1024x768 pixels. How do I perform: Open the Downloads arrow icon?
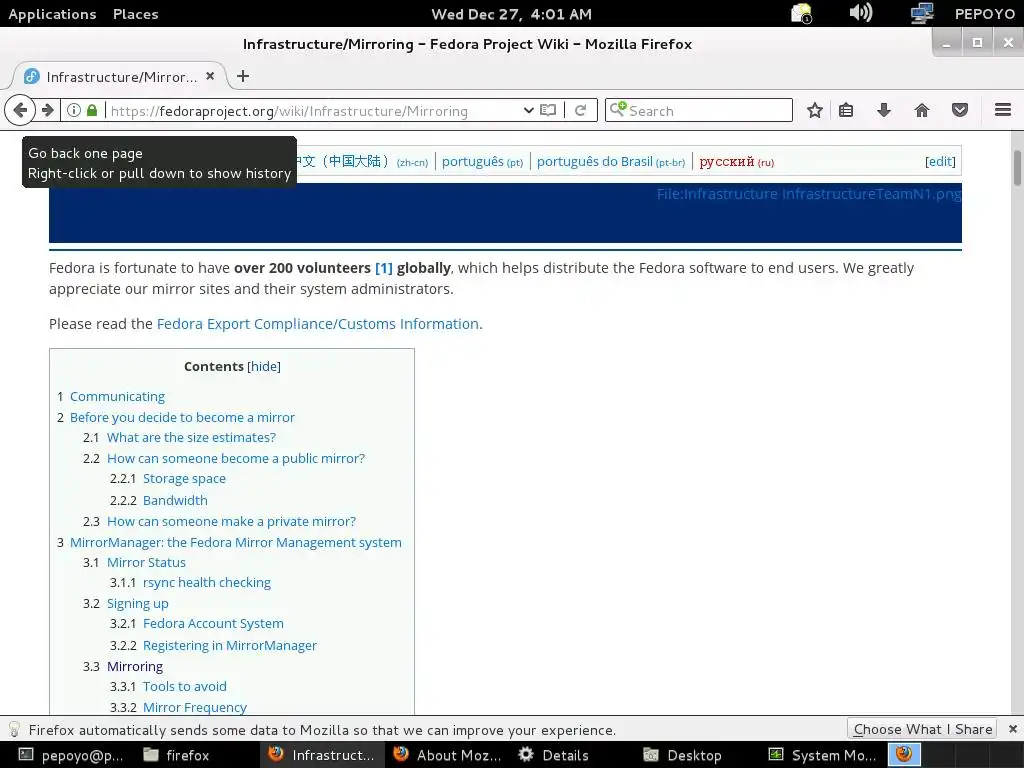click(x=884, y=110)
